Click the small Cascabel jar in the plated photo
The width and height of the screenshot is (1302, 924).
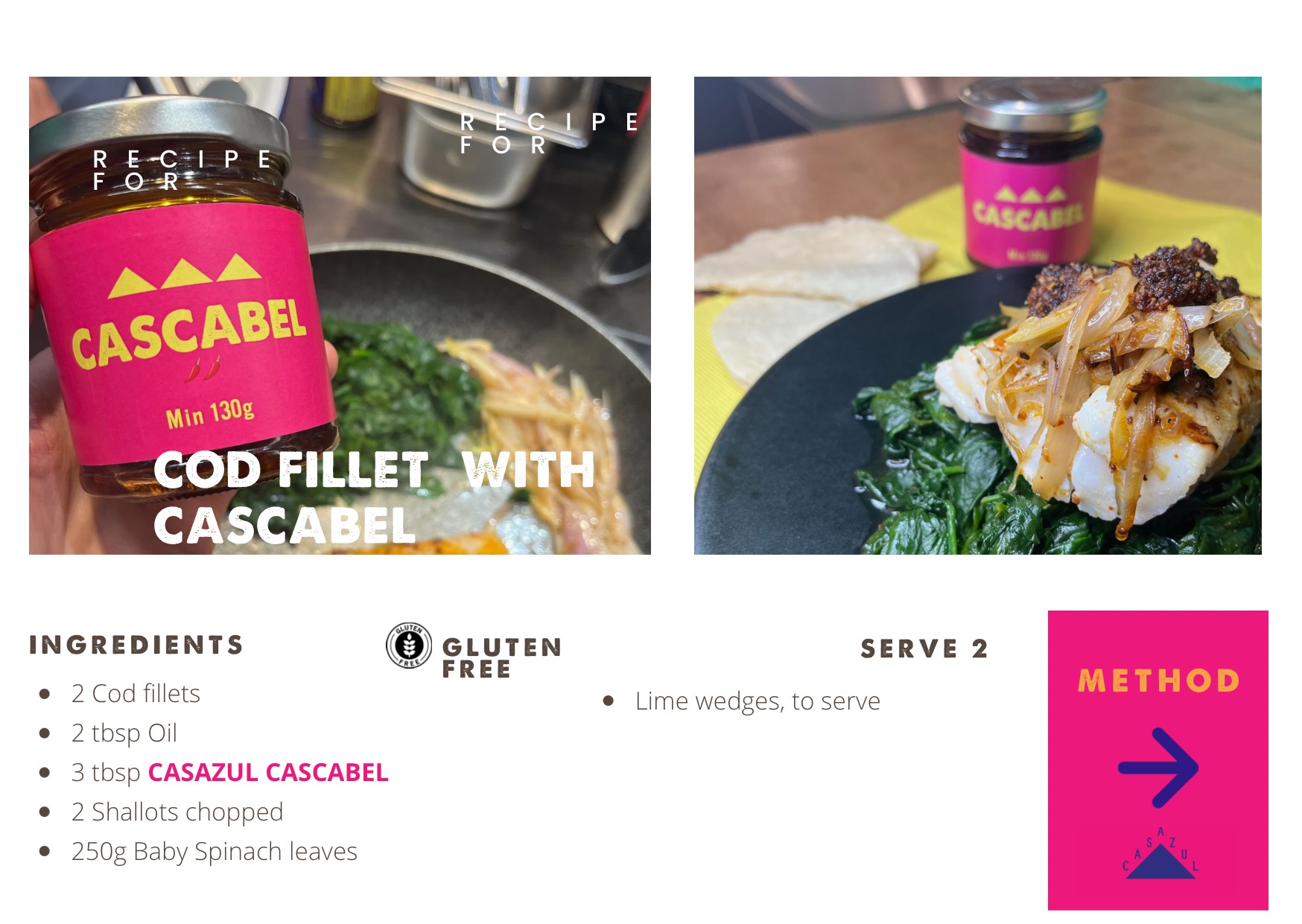(x=1031, y=173)
